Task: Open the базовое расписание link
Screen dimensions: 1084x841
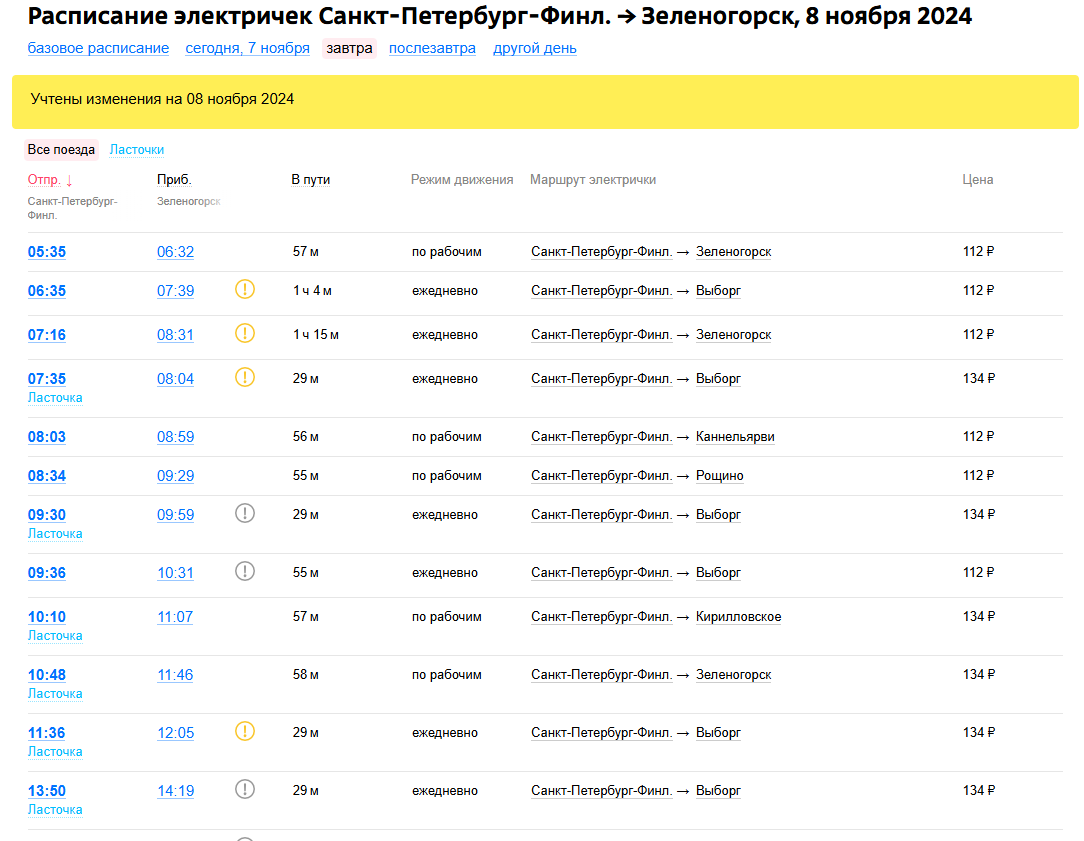Action: [x=98, y=48]
